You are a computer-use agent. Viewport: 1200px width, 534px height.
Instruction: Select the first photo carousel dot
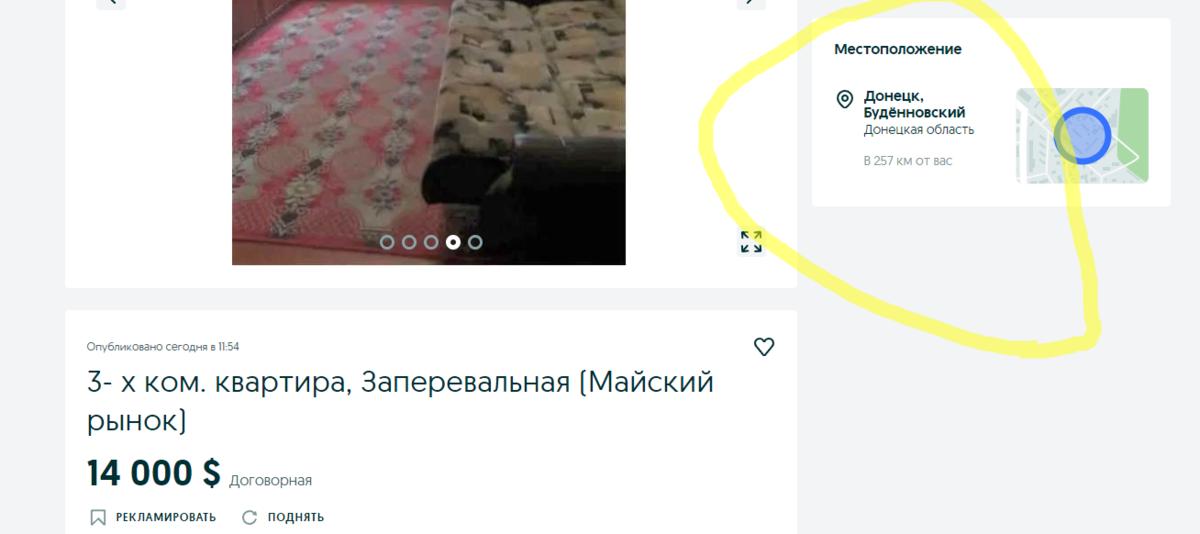coord(387,242)
